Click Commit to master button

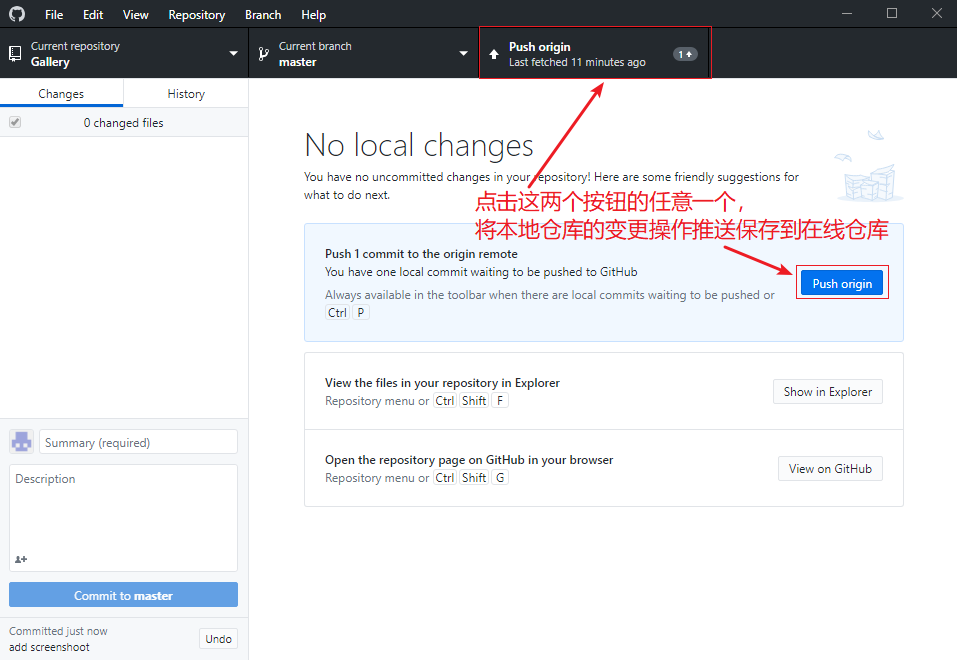point(123,595)
